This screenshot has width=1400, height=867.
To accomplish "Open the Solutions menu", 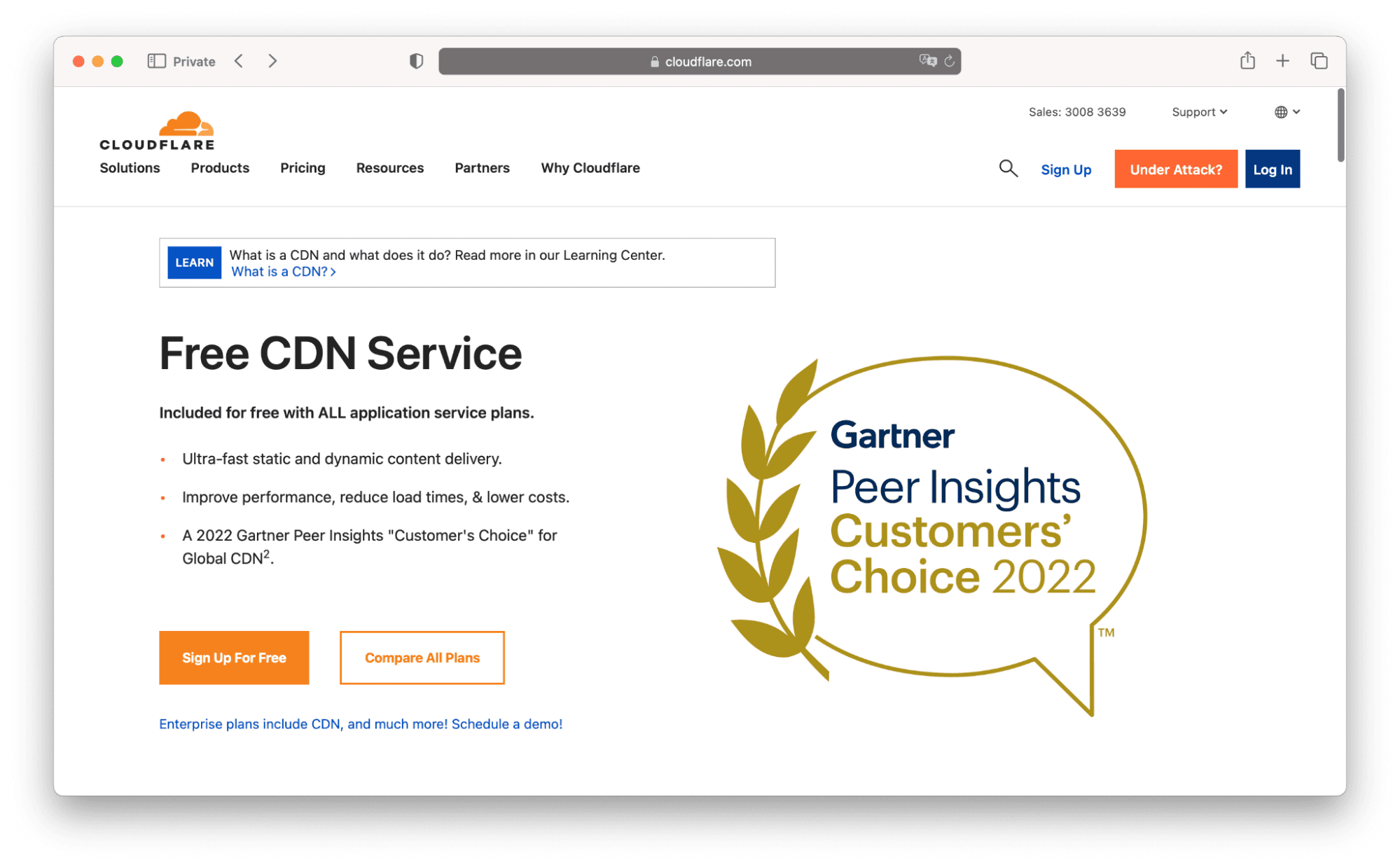I will point(130,168).
